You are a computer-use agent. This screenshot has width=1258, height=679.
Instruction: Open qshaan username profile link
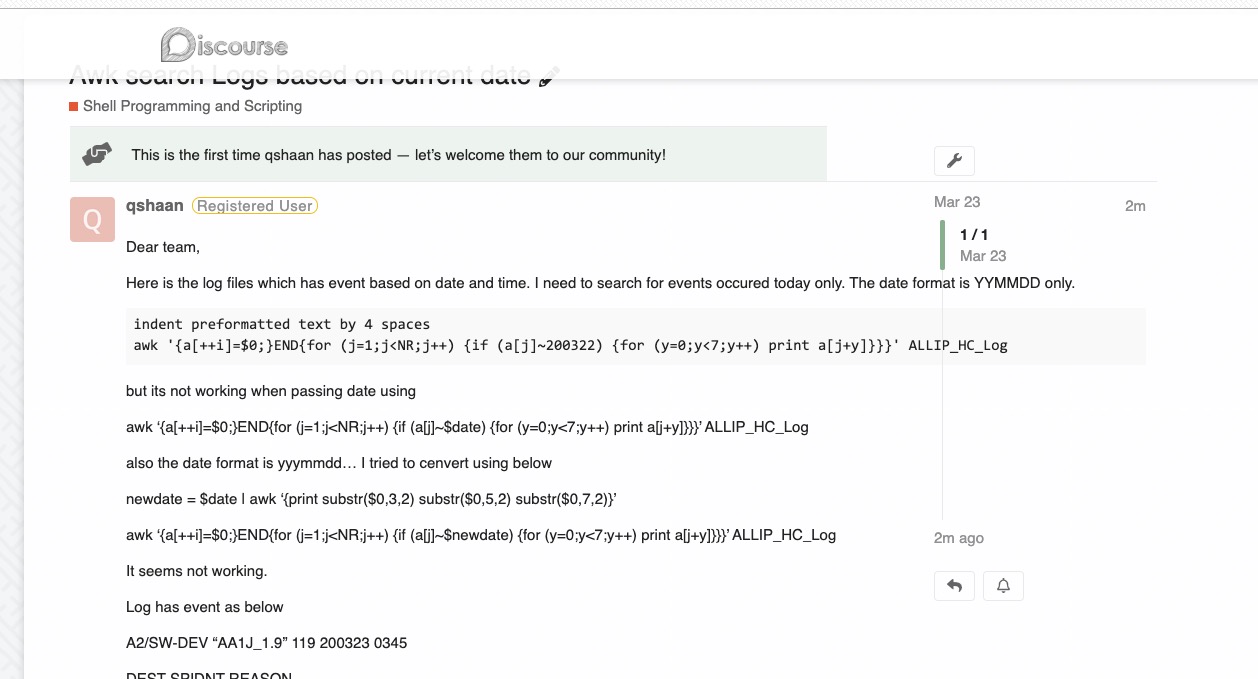click(154, 205)
